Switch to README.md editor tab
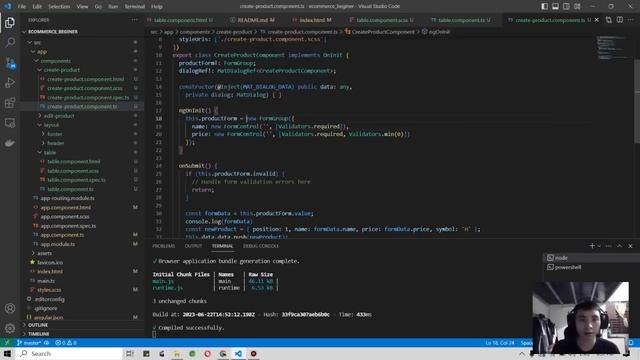The height and width of the screenshot is (360, 640). click(x=252, y=20)
